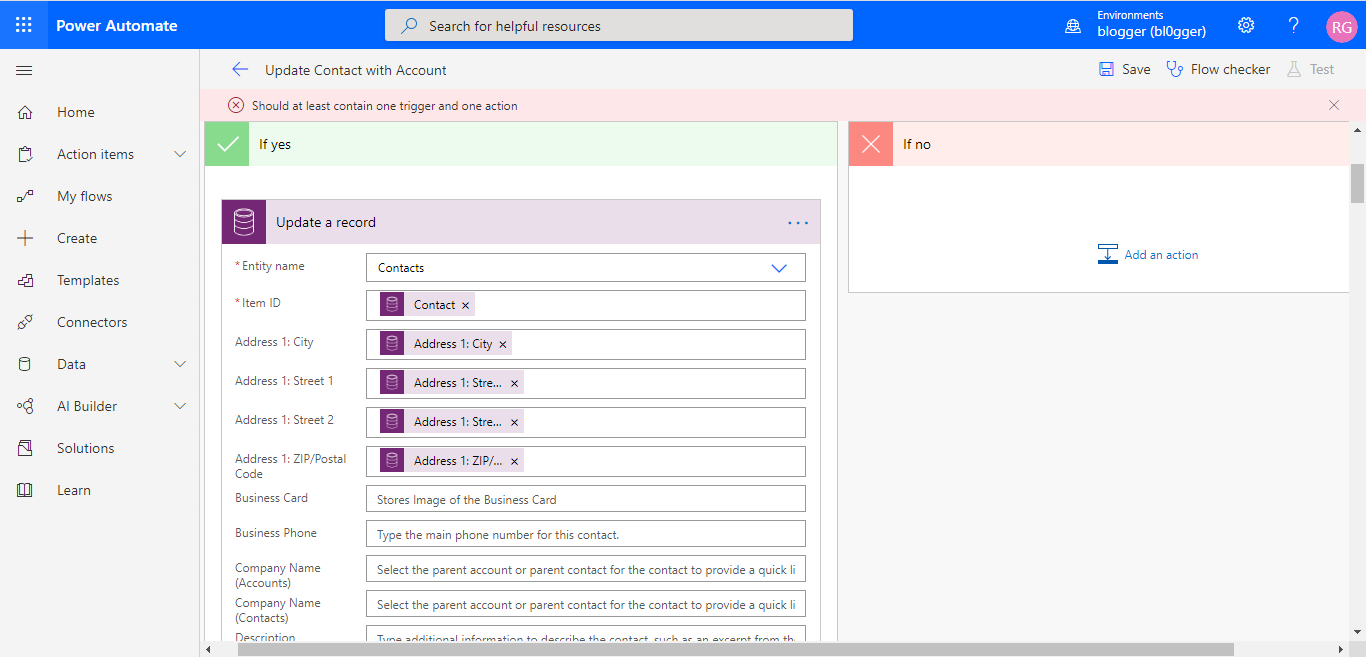Screen dimensions: 1366x657
Task: Click the Contact token in Item ID
Action: point(427,305)
